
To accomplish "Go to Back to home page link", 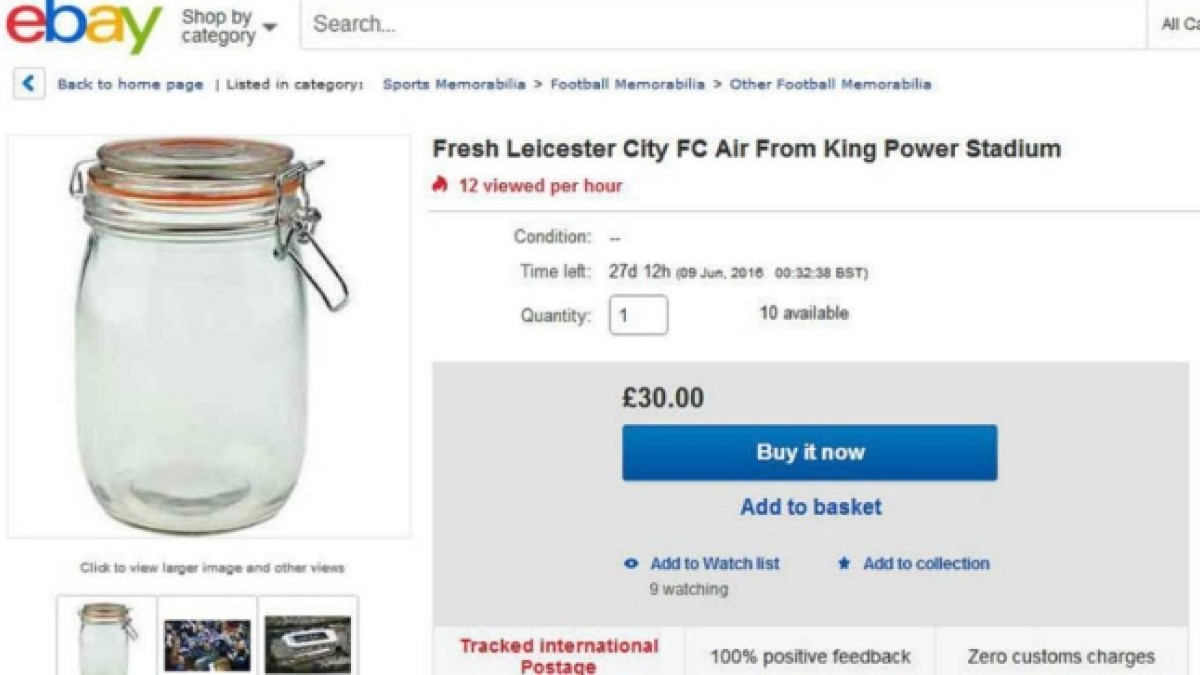I will (x=130, y=85).
